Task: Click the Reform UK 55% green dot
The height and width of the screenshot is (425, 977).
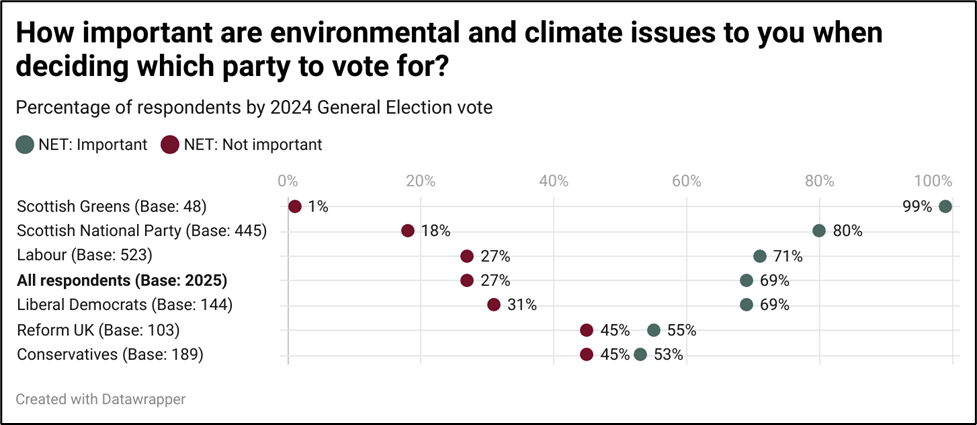Action: click(x=653, y=330)
